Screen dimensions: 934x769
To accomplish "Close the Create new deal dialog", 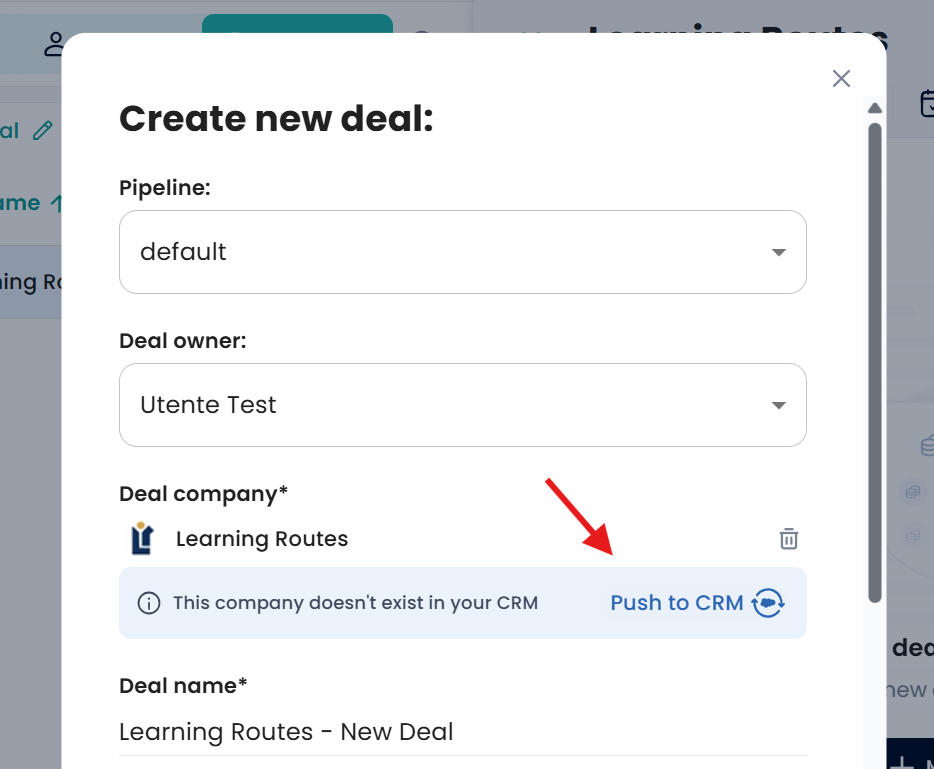I will tap(841, 79).
